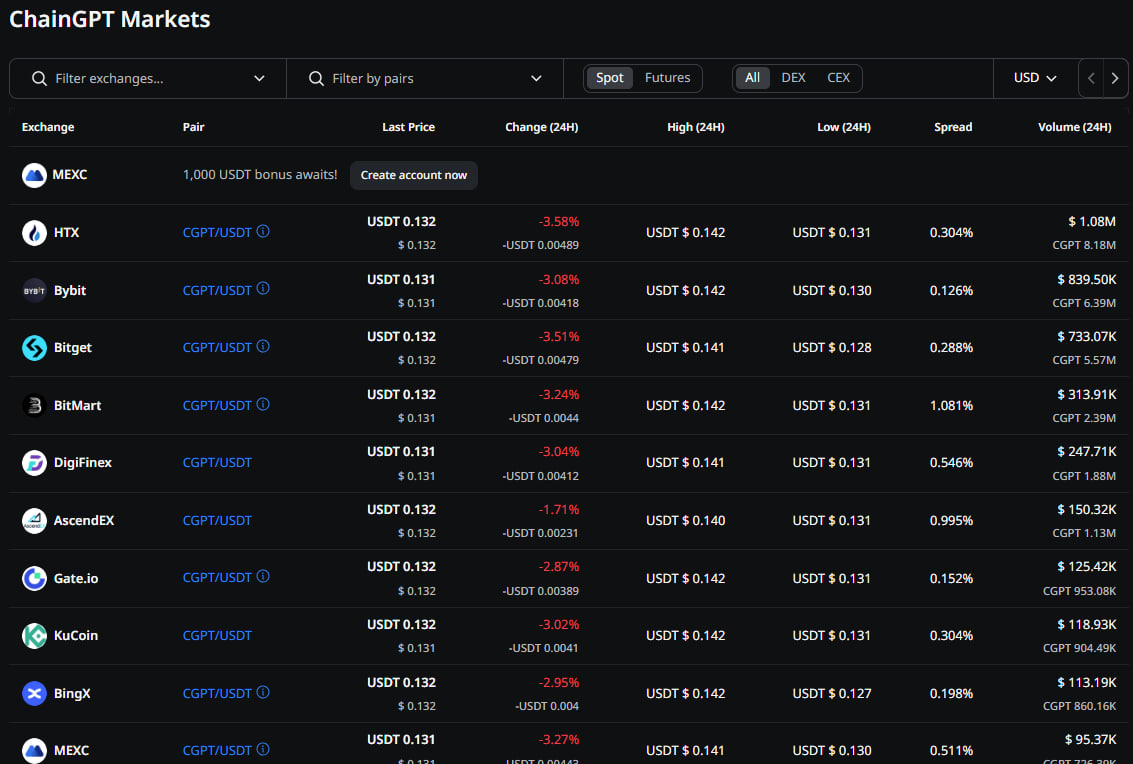Click the KuCoin exchange logo icon
The width and height of the screenshot is (1133, 764).
click(35, 636)
